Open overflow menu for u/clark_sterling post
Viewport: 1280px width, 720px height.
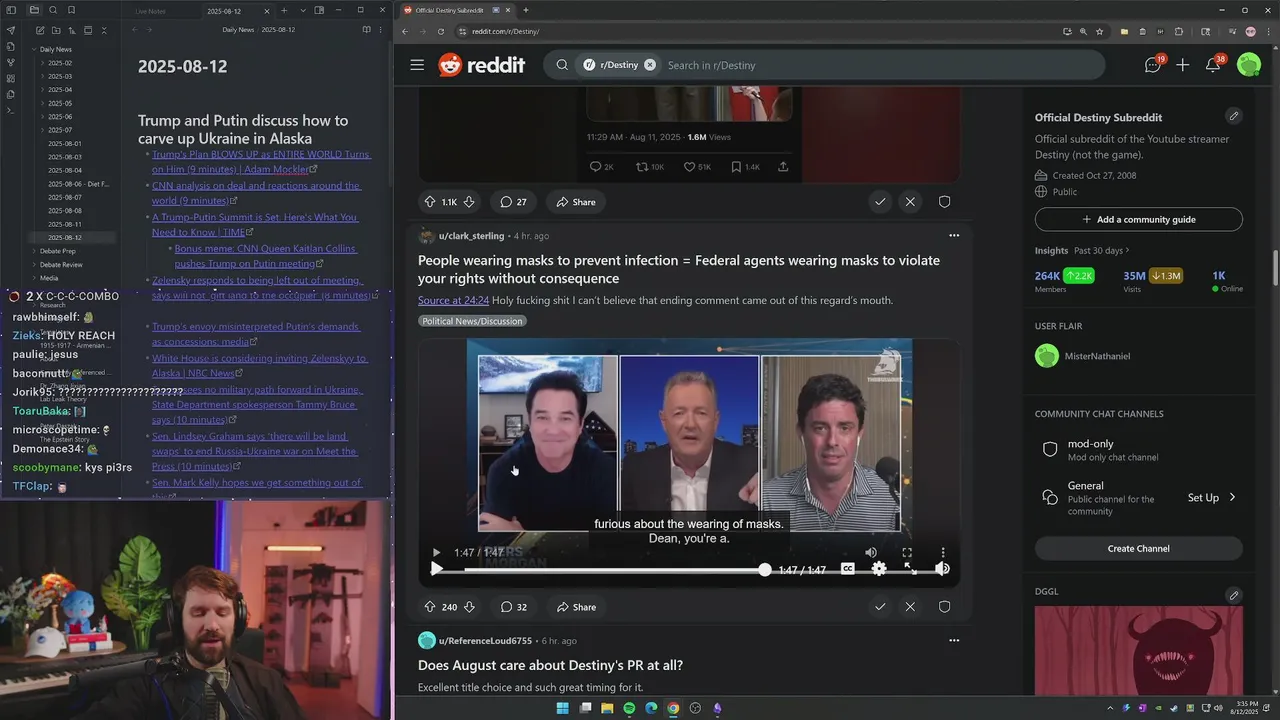point(954,236)
